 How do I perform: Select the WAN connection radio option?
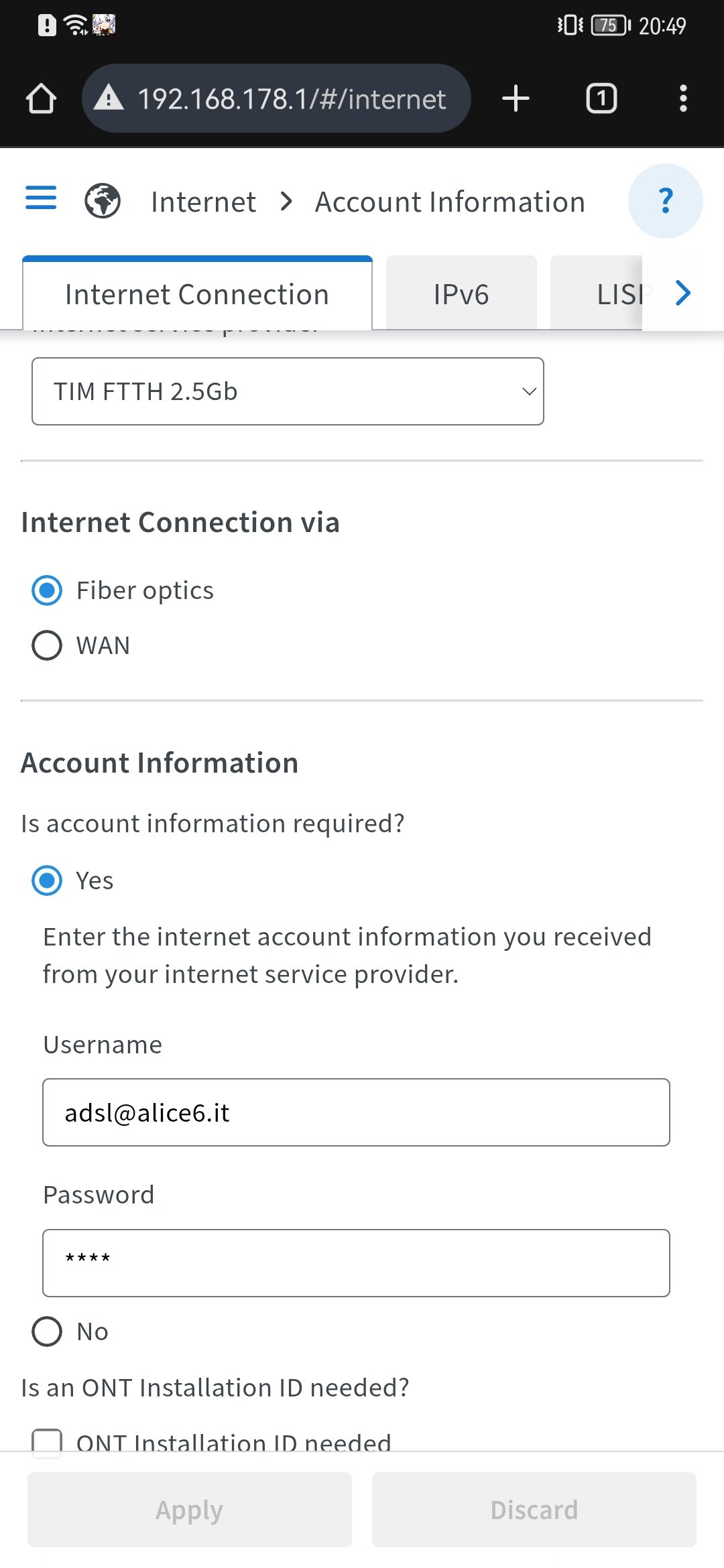47,645
